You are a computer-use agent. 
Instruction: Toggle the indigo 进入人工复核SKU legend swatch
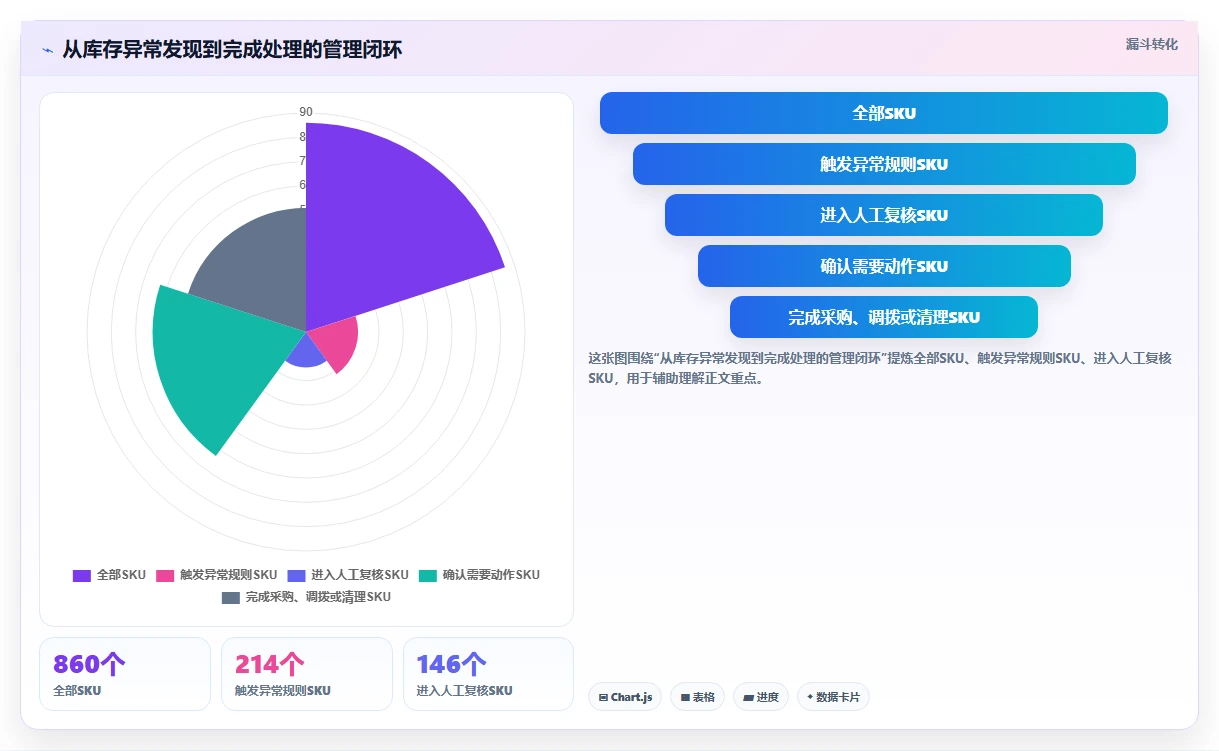pos(296,575)
